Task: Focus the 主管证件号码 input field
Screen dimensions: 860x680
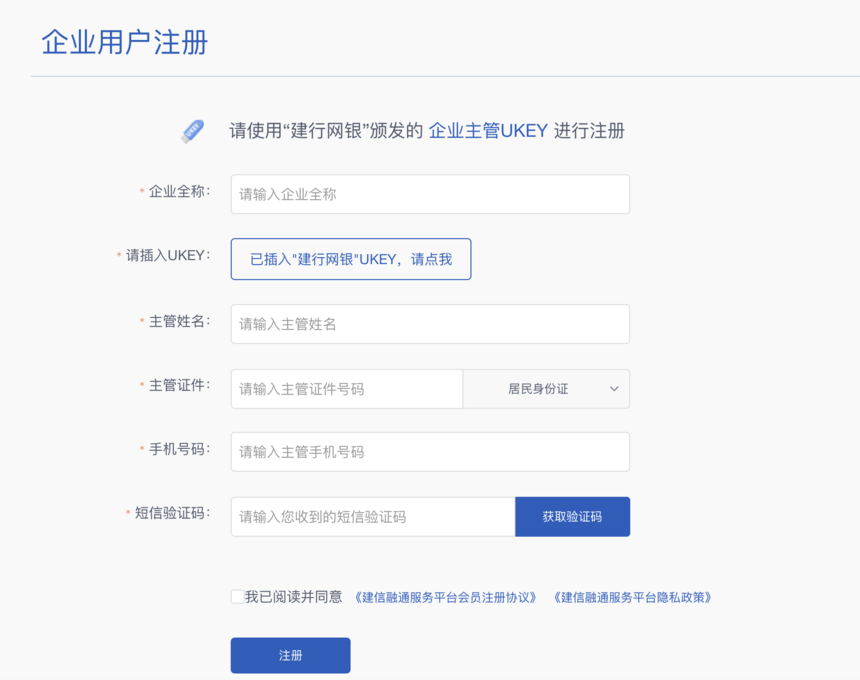Action: point(347,389)
